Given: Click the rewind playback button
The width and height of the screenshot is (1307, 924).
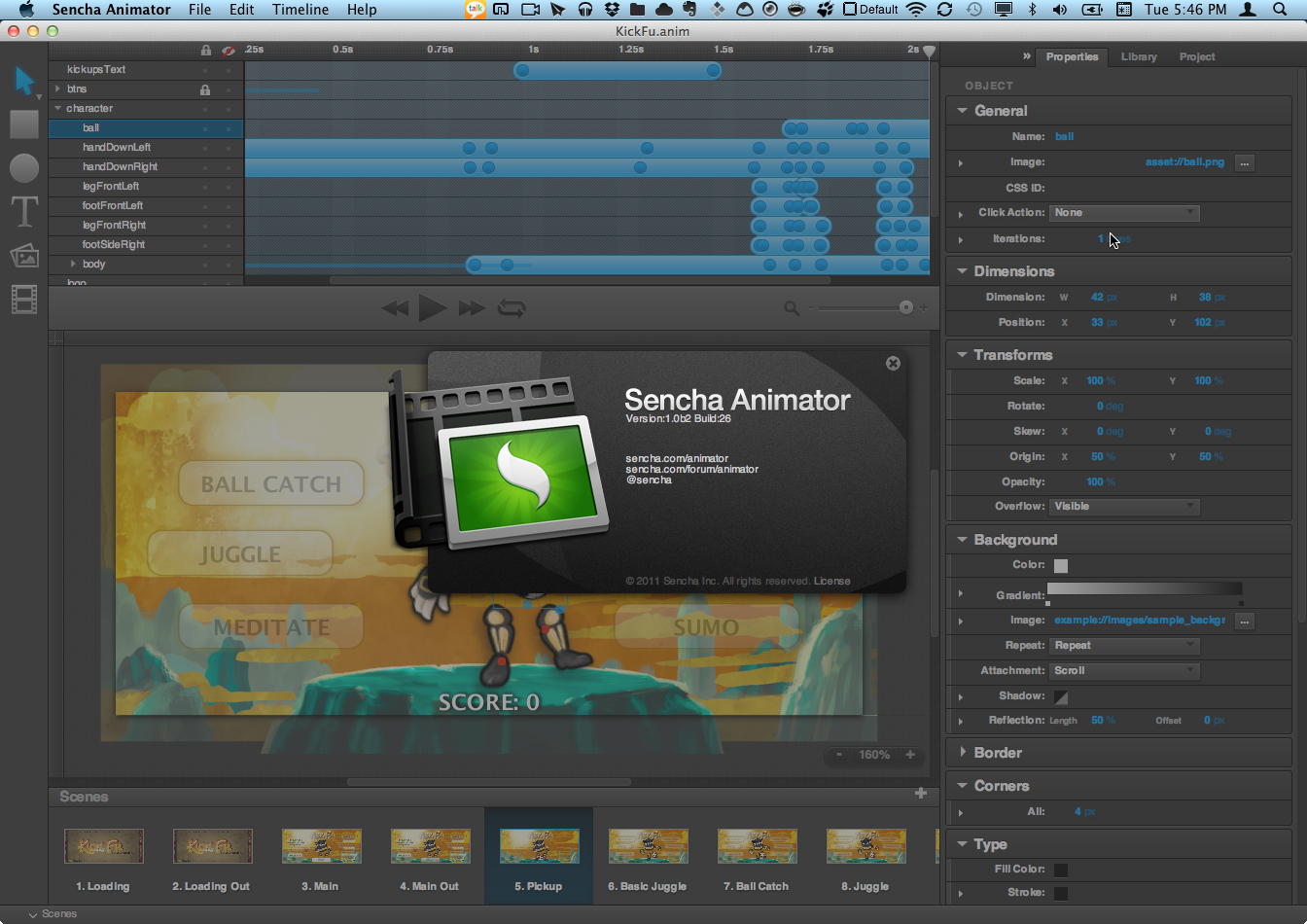Looking at the screenshot, I should coord(395,308).
